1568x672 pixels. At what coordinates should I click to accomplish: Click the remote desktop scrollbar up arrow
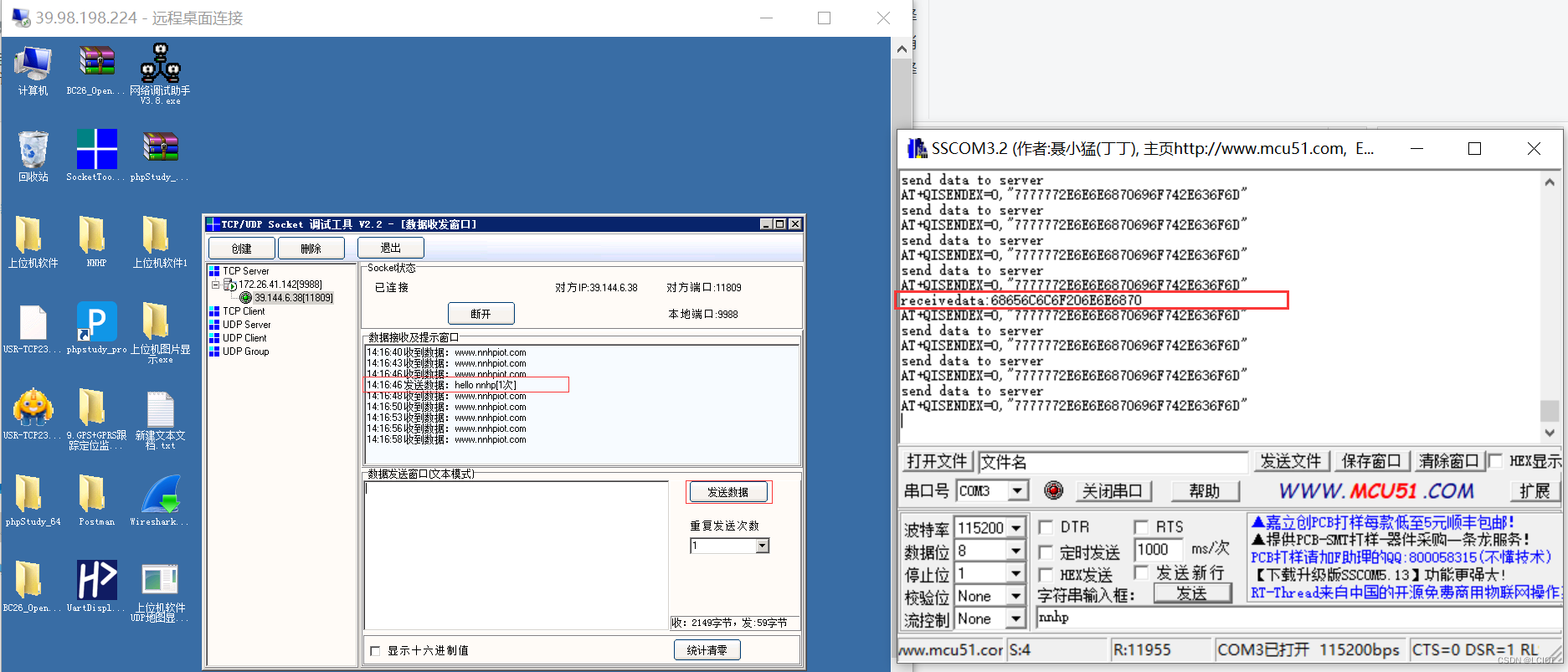click(x=902, y=49)
